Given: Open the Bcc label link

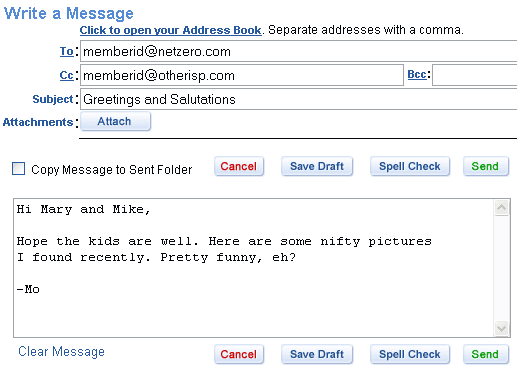Looking at the screenshot, I should 417,74.
